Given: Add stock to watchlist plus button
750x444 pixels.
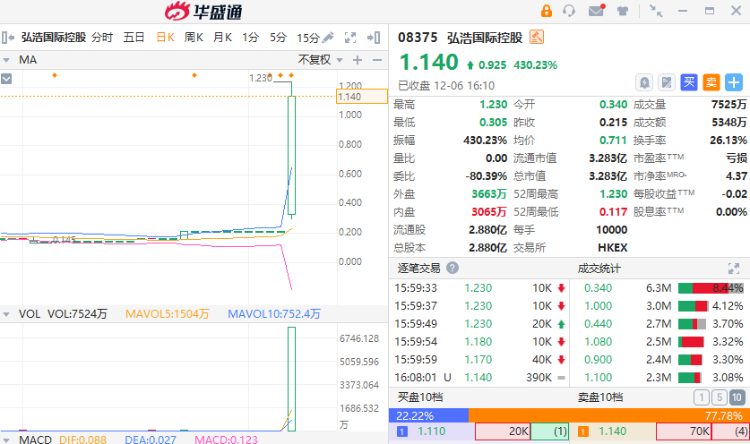Looking at the screenshot, I should (x=734, y=83).
